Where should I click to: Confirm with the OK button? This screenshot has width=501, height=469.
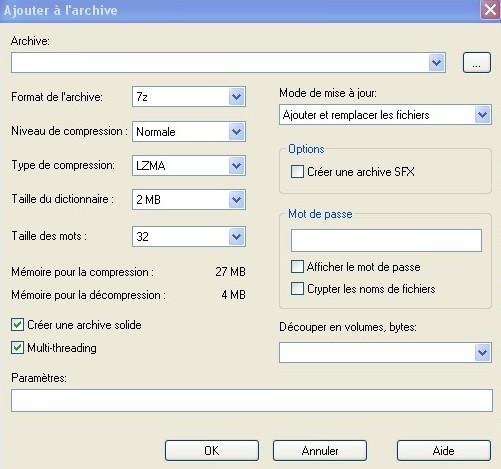212,451
